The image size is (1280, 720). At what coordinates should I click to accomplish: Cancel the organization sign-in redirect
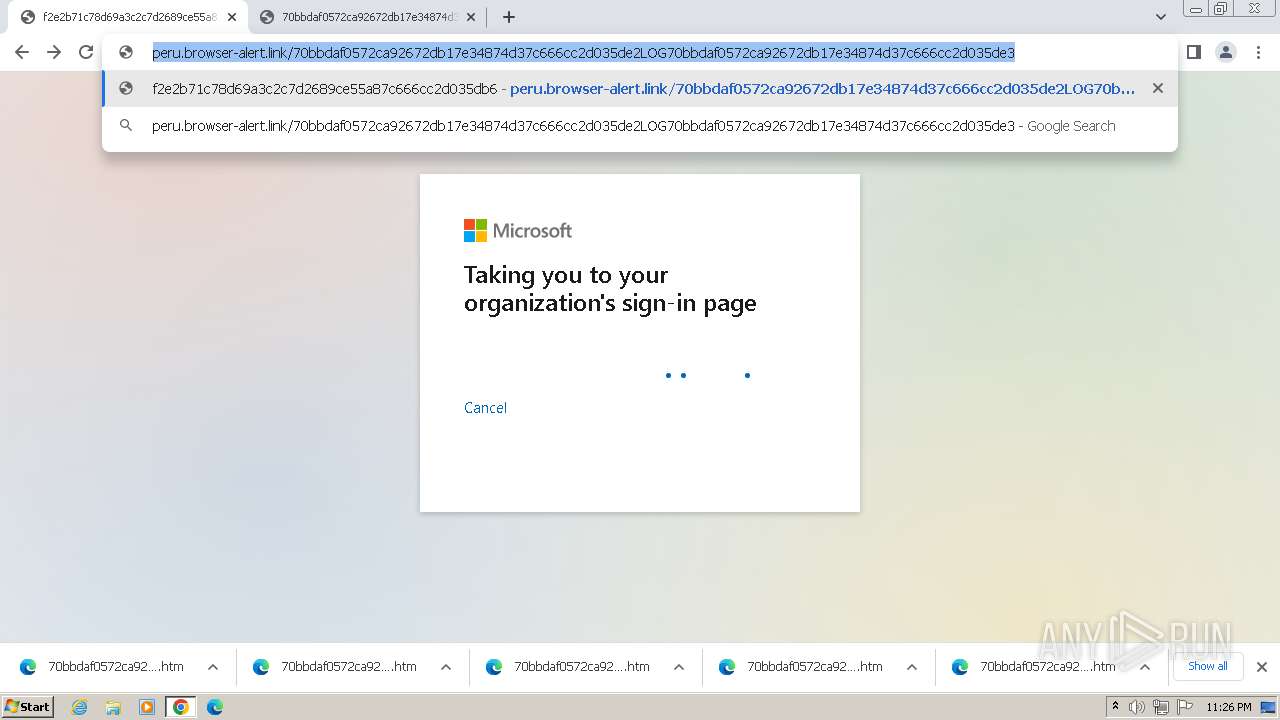tap(485, 408)
